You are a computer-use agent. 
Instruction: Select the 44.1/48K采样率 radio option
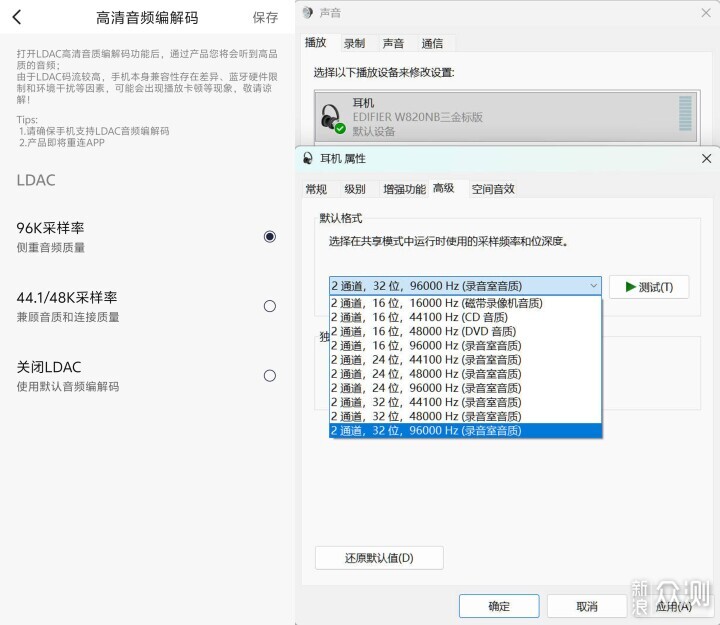click(x=270, y=306)
